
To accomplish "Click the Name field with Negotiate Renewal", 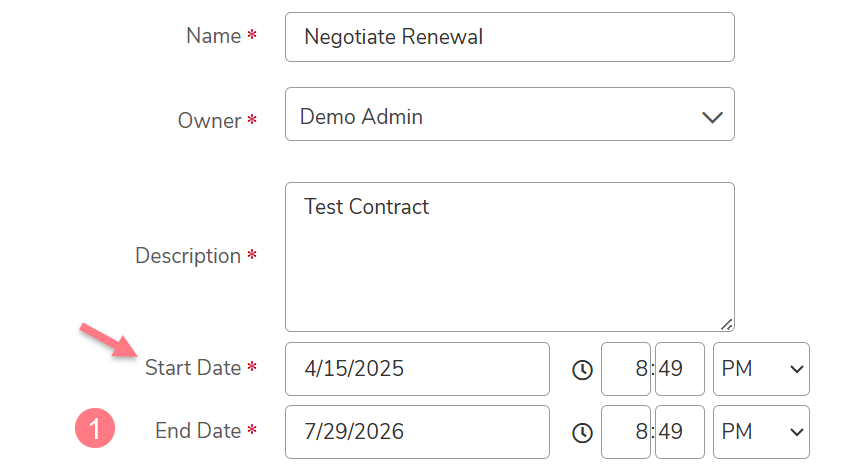I will (x=510, y=37).
